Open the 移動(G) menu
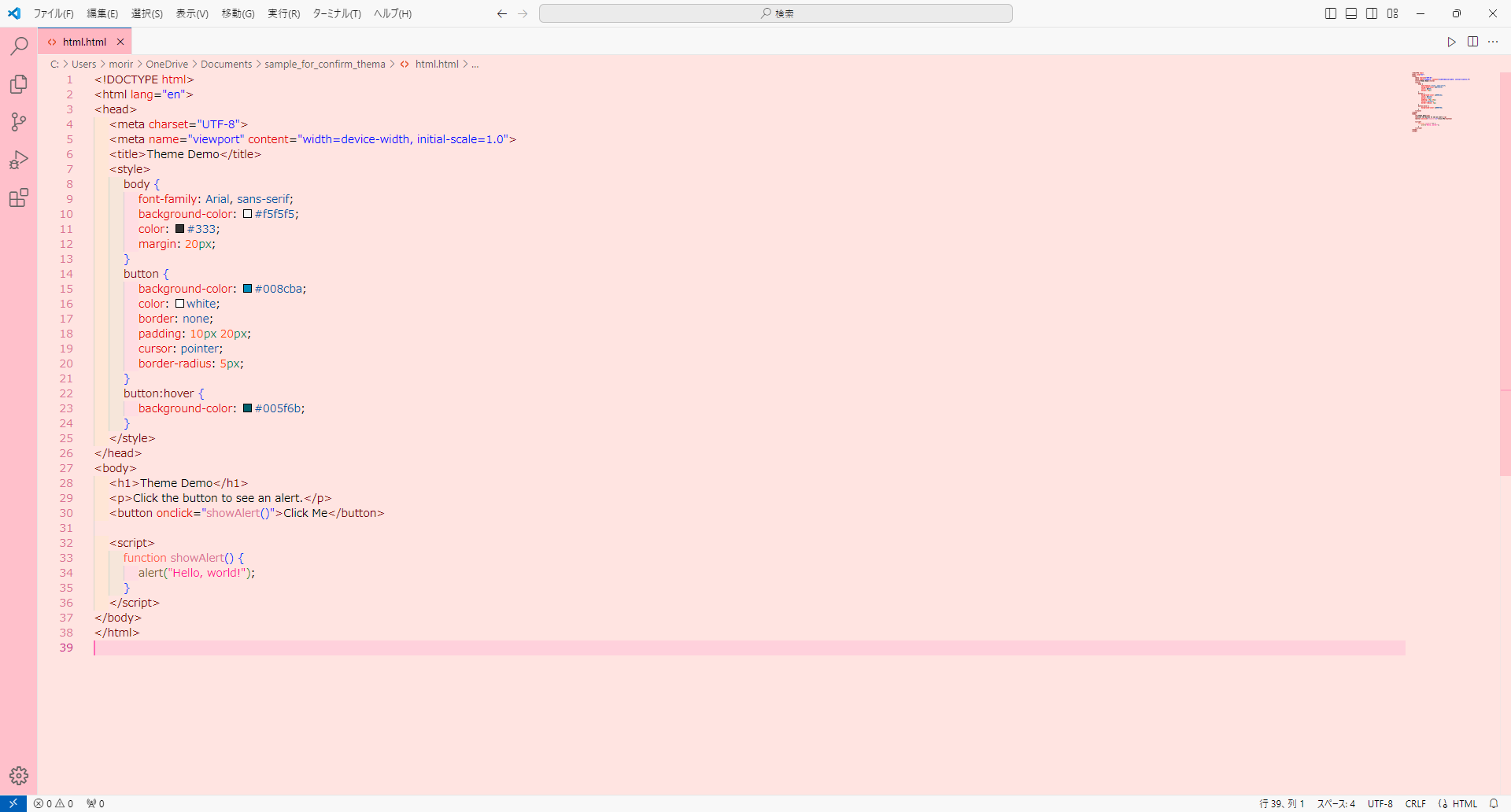1511x812 pixels. click(x=238, y=13)
